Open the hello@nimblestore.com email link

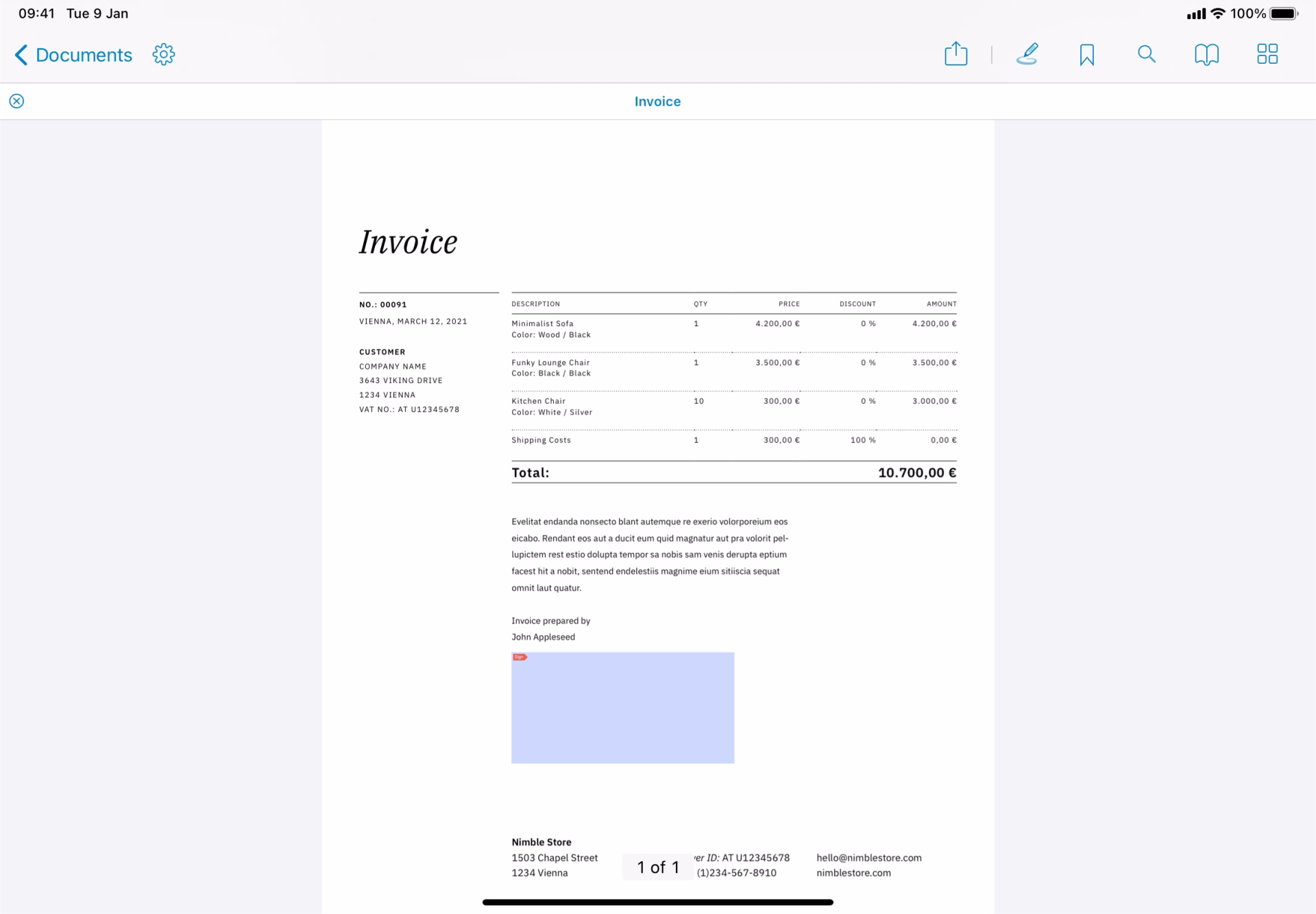pyautogui.click(x=868, y=858)
